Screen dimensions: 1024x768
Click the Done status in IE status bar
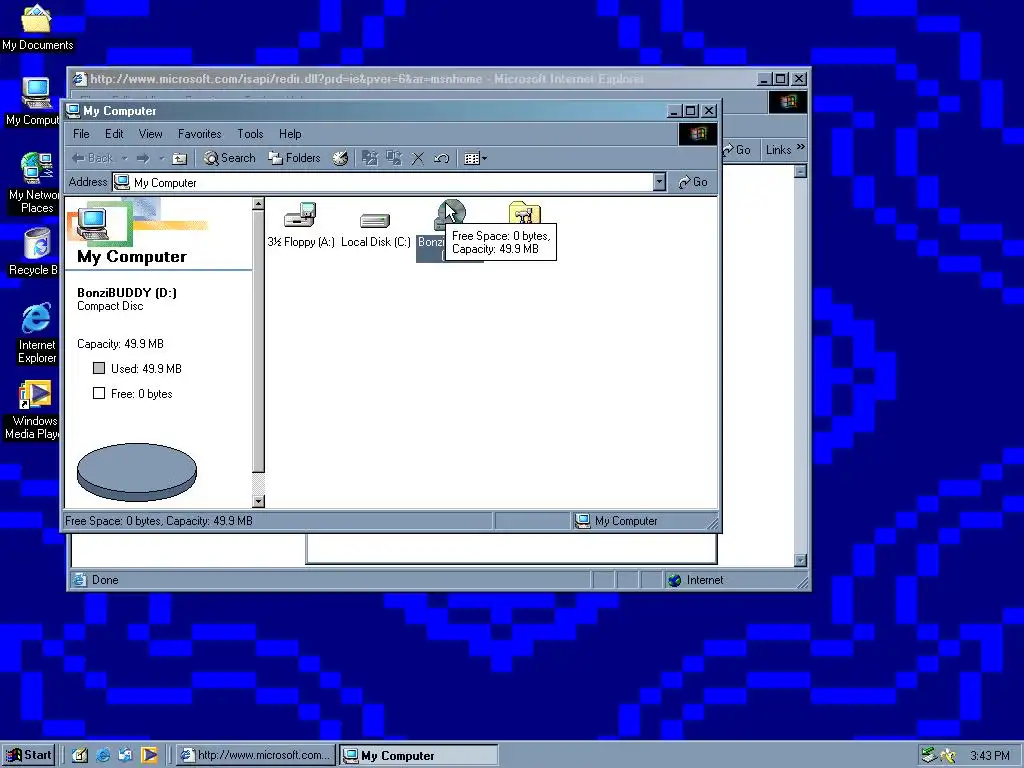[x=104, y=580]
